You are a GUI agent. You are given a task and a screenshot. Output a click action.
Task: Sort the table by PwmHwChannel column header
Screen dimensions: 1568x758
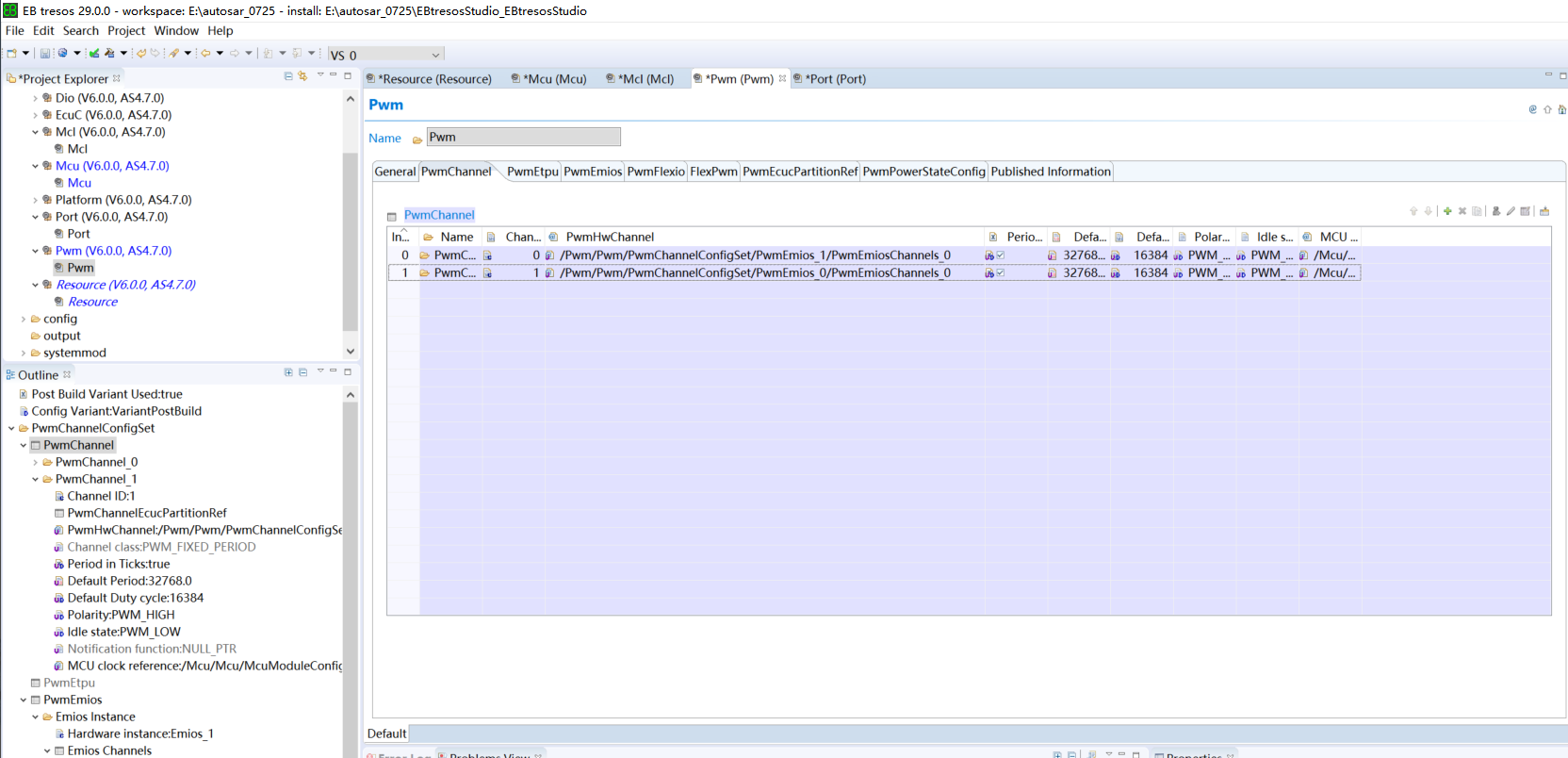click(x=765, y=238)
